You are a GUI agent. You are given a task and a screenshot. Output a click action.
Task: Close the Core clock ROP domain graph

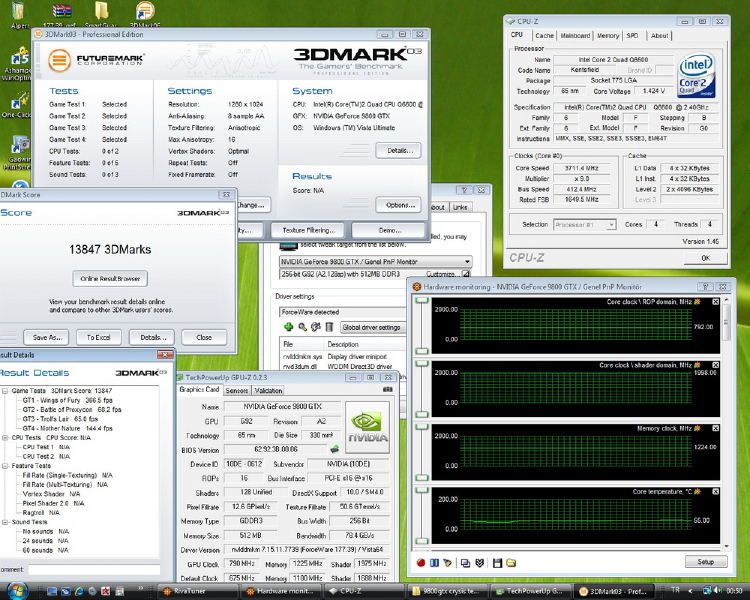point(716,302)
